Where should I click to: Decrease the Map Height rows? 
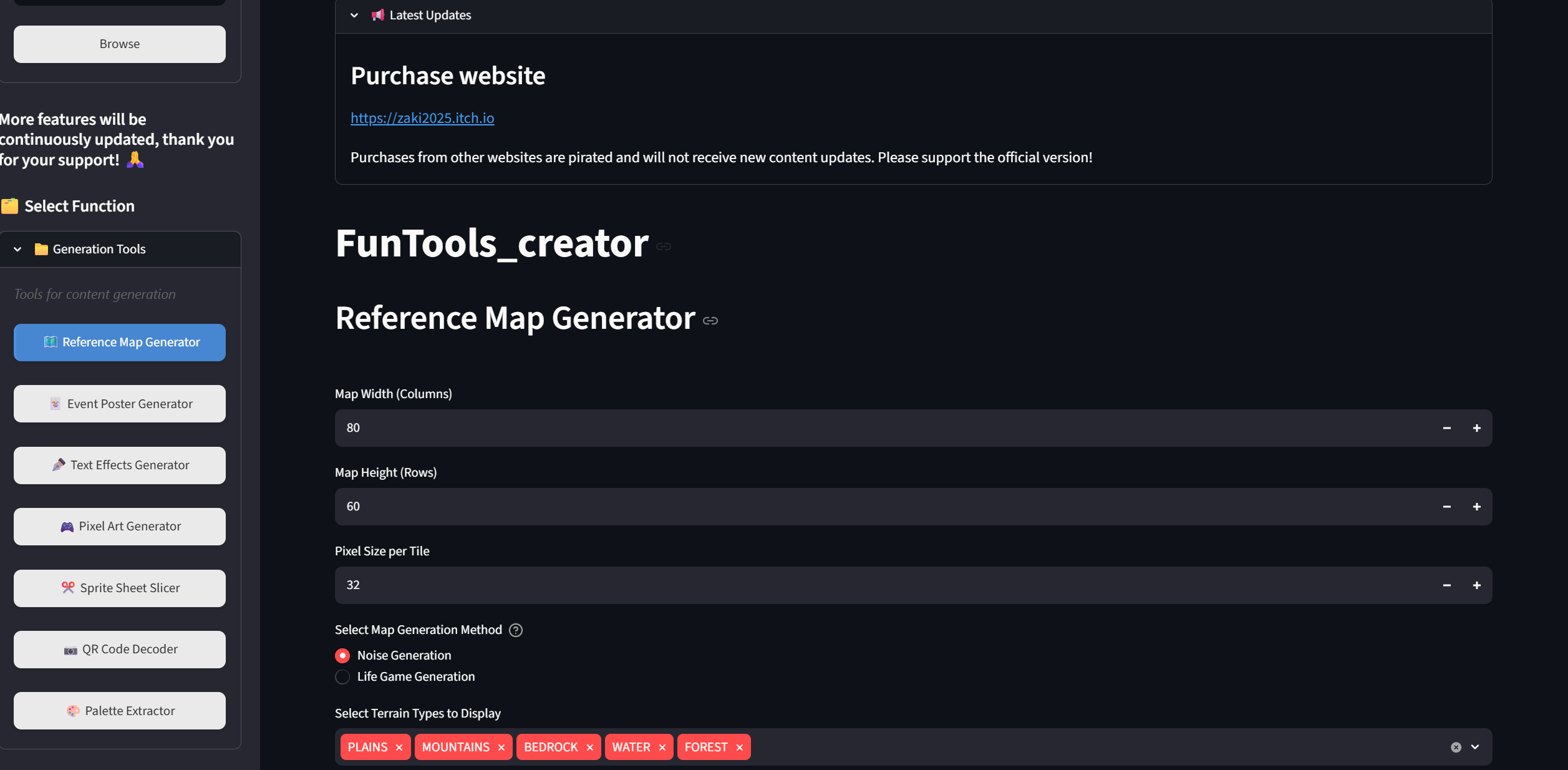tap(1447, 507)
